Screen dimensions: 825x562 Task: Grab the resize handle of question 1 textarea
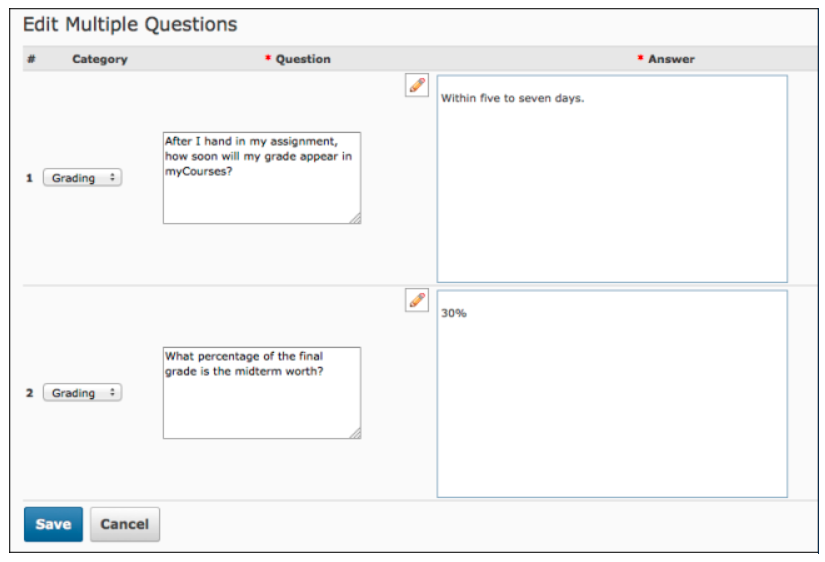355,218
